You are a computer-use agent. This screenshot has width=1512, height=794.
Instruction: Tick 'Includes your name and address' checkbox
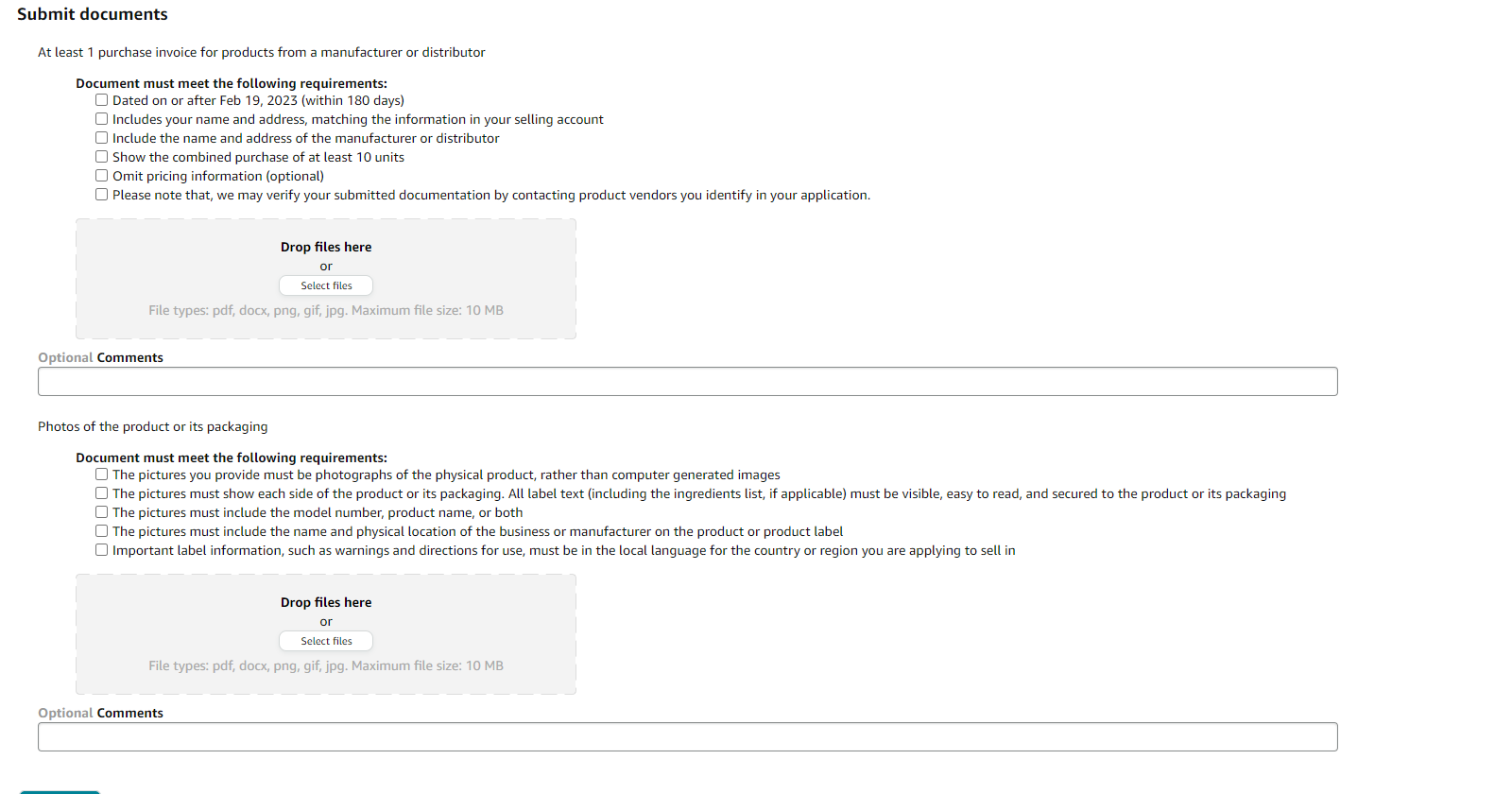tap(101, 119)
